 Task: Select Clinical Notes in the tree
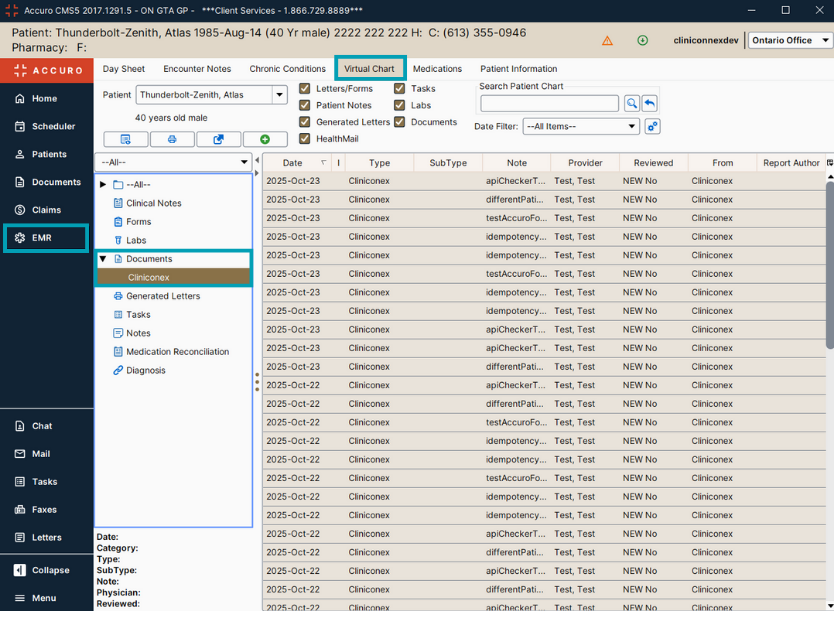[x=153, y=203]
